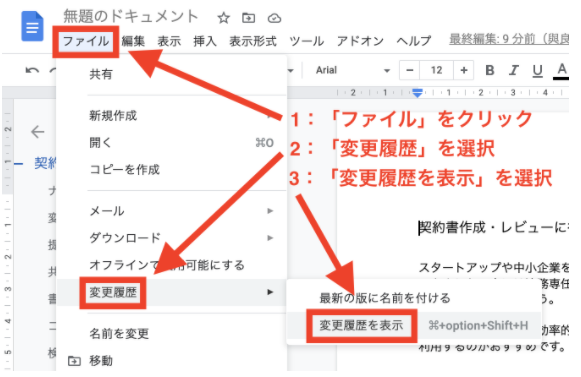This screenshot has height=377, width=581.
Task: Click the document title 無題のドキュメント
Action: click(x=131, y=17)
